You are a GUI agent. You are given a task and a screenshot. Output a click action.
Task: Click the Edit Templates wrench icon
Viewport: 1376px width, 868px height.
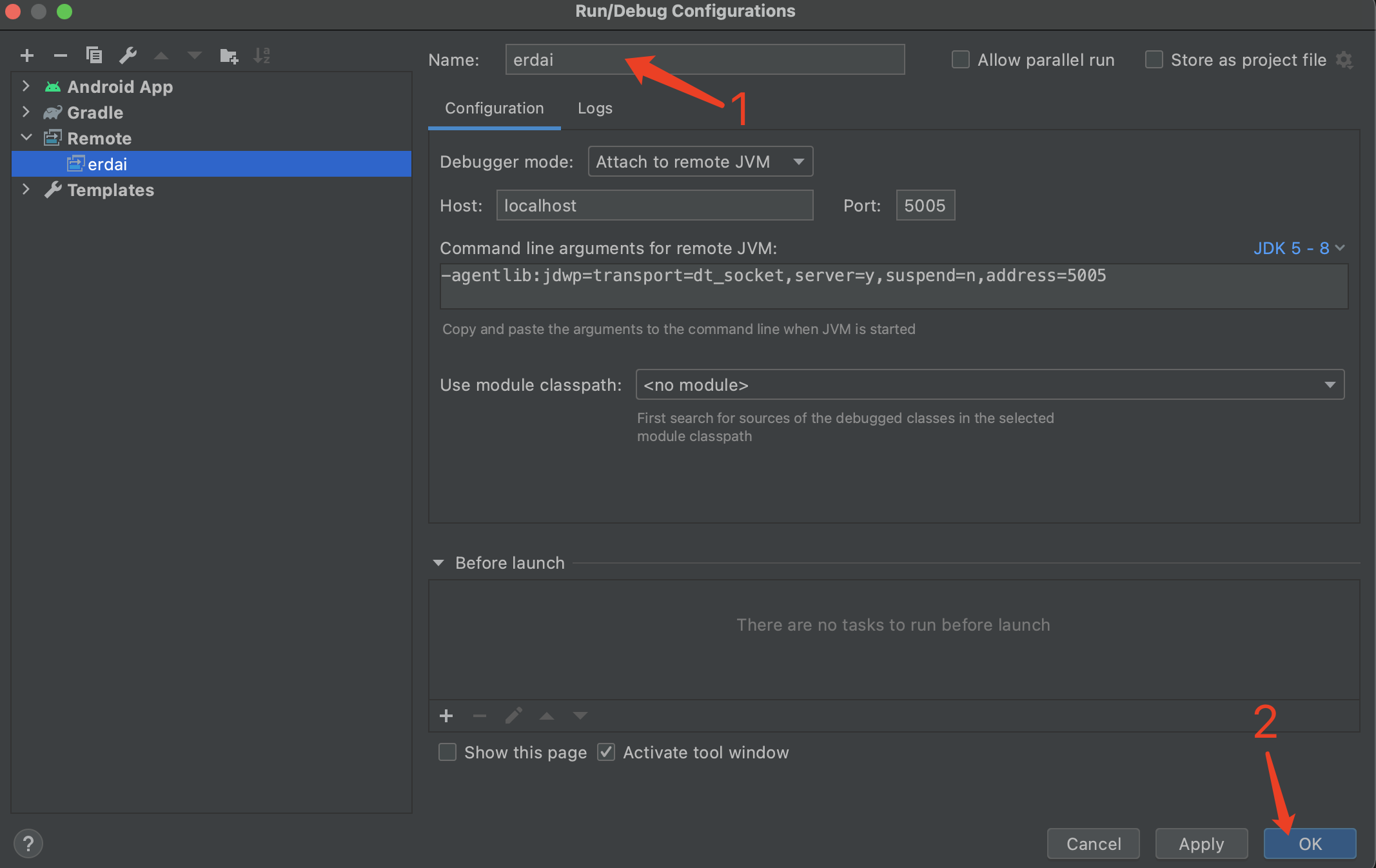[x=128, y=55]
